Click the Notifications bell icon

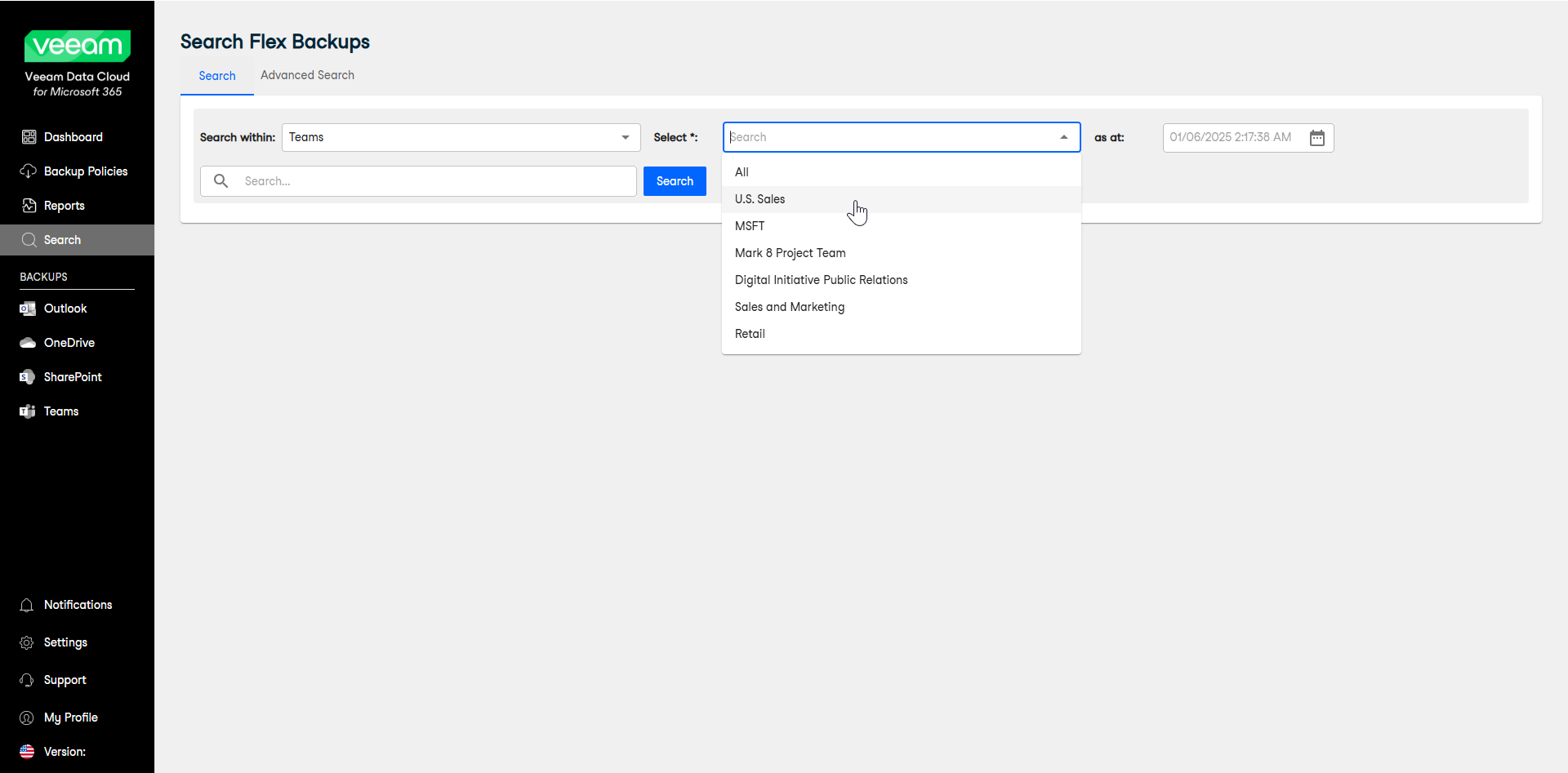point(27,605)
